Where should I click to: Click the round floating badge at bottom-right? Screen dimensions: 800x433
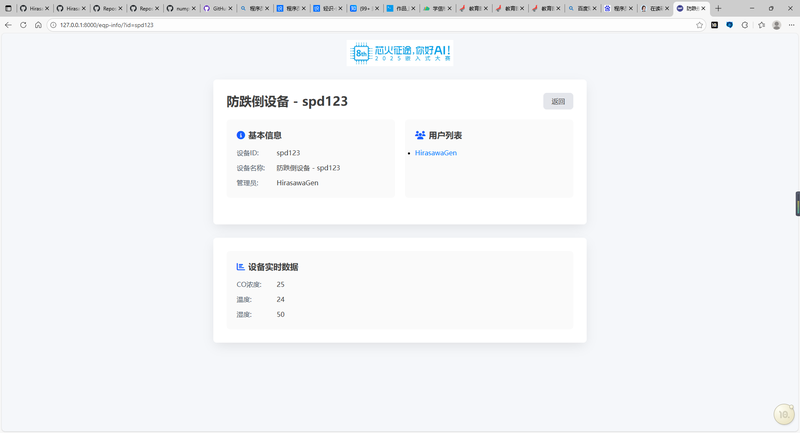coord(785,414)
